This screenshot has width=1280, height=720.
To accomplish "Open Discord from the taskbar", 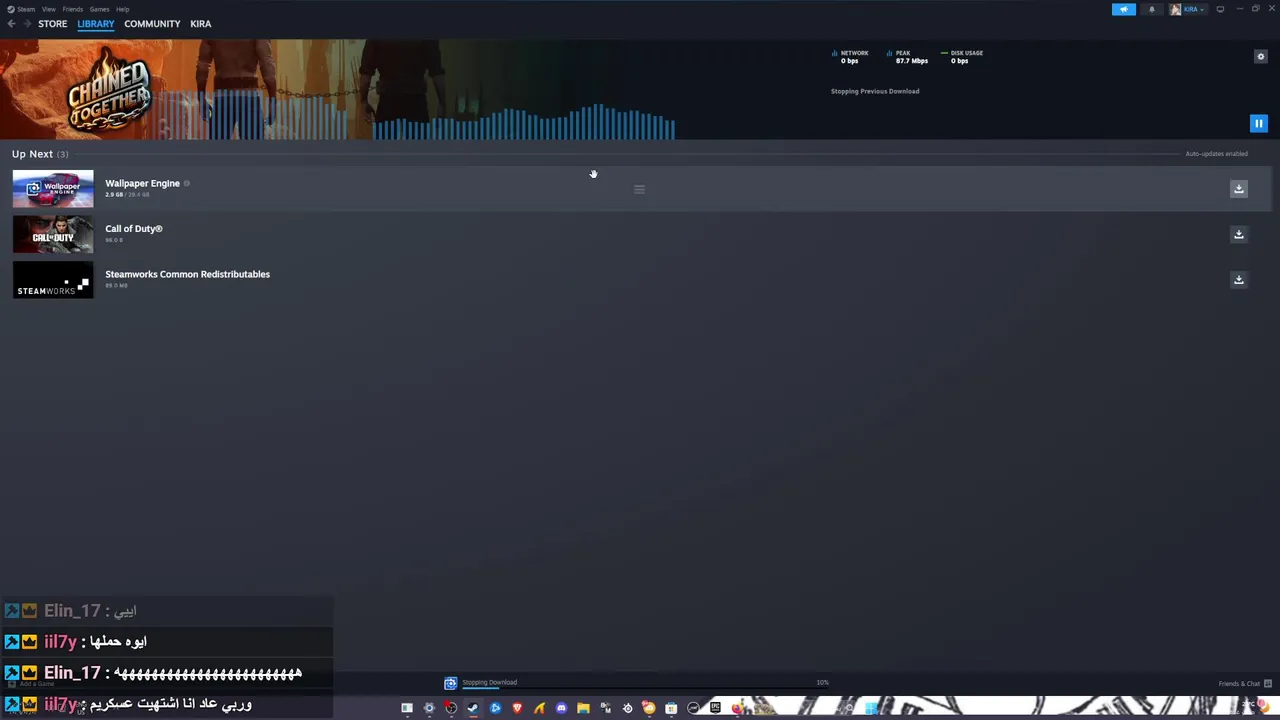I will point(561,708).
